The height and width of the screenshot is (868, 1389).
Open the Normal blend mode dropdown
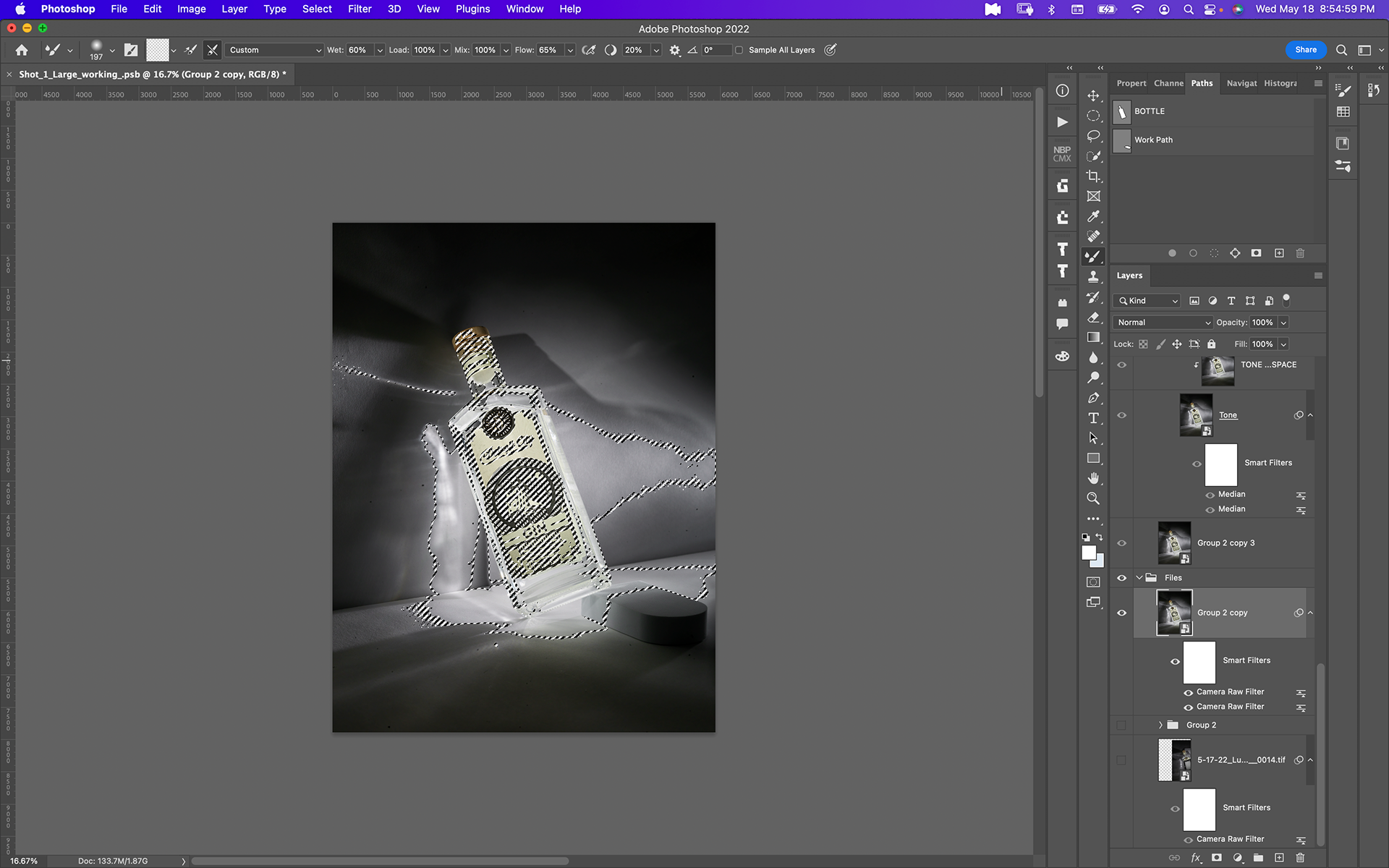(1163, 323)
